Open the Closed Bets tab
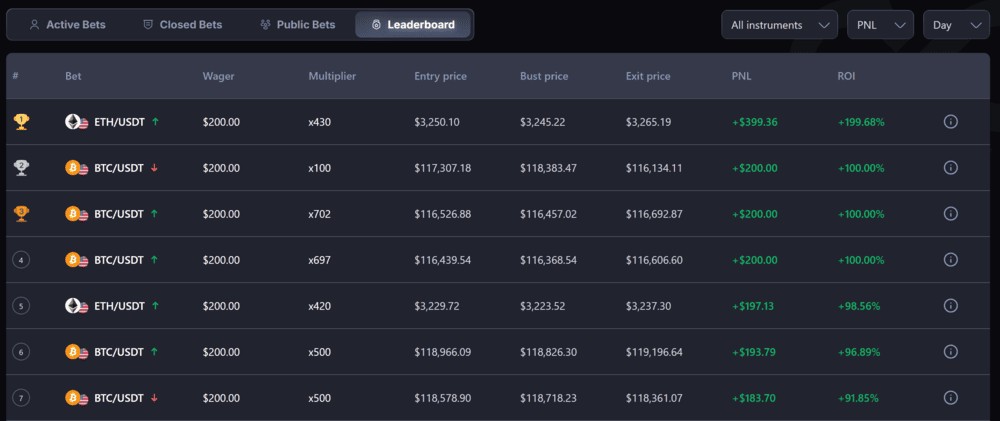The width and height of the screenshot is (1000, 421). tap(182, 25)
